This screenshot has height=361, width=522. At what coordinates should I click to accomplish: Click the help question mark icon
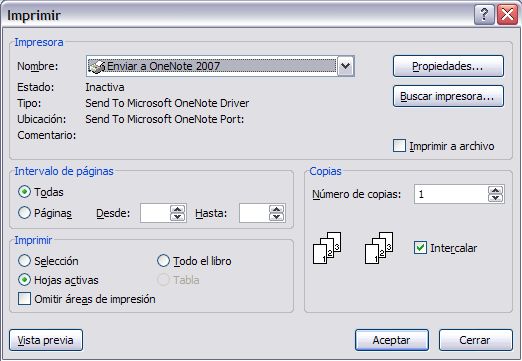[484, 15]
